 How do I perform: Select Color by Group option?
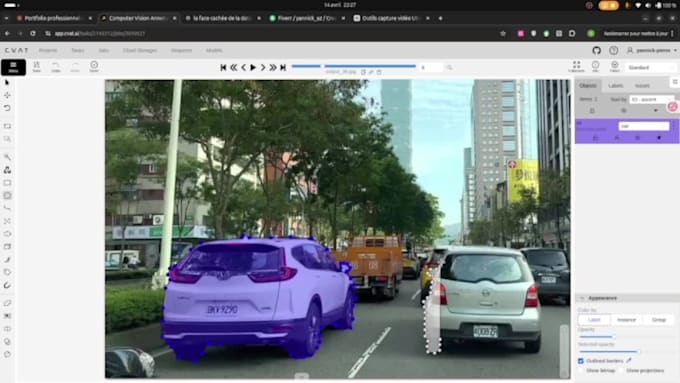pyautogui.click(x=659, y=320)
